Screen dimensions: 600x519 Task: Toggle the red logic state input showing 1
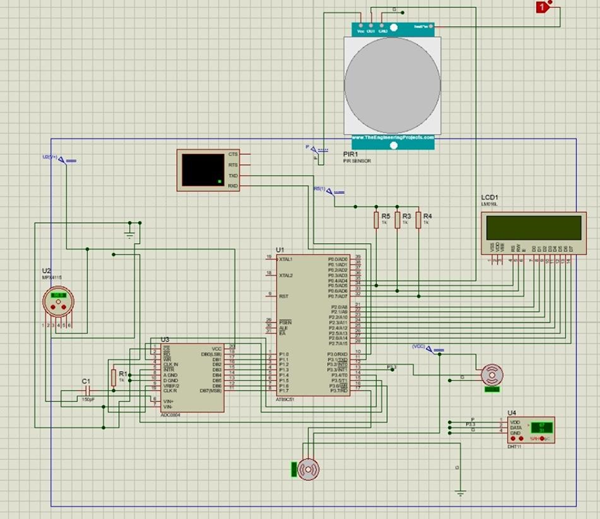tap(542, 7)
